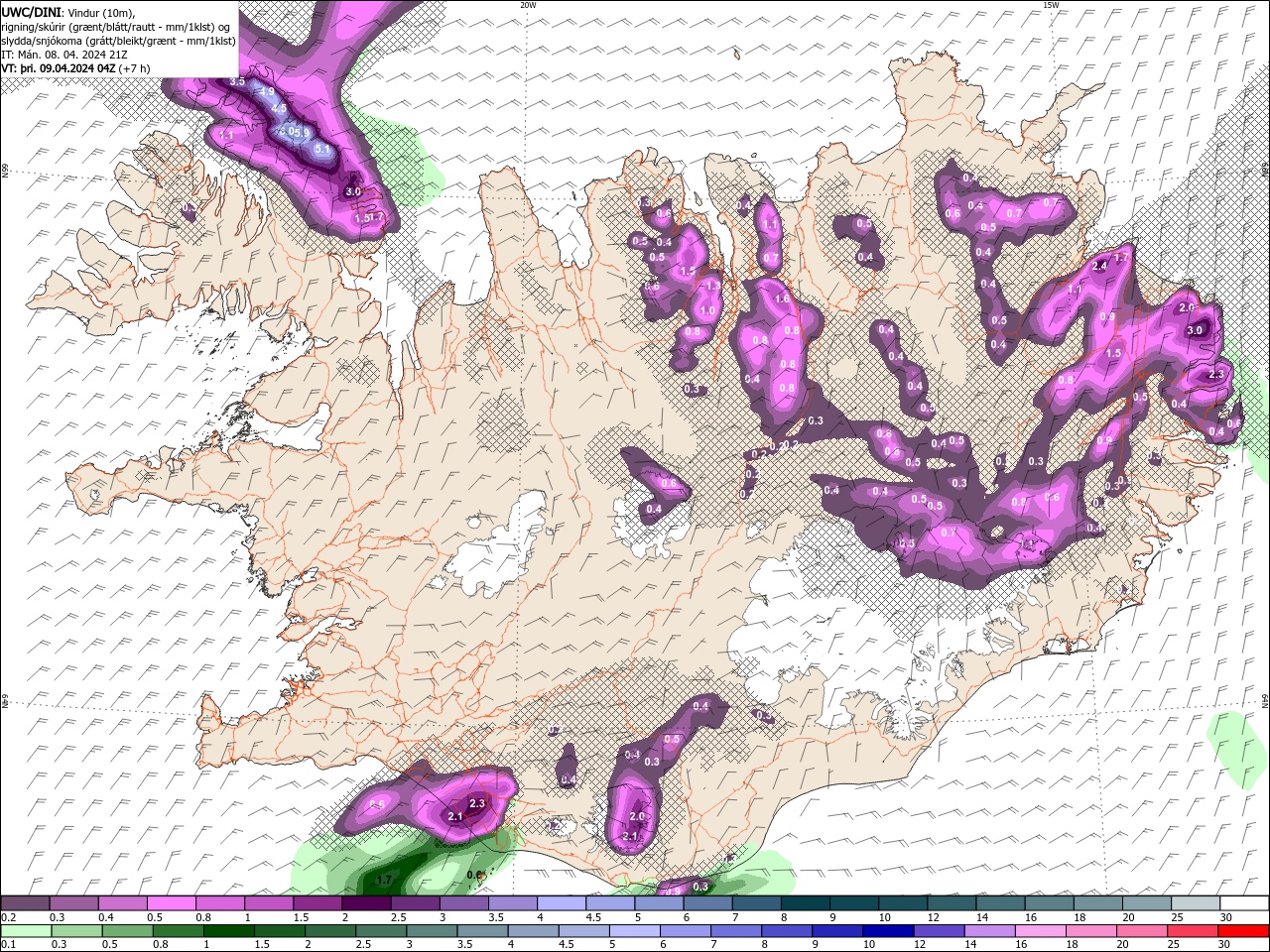
Task: Select the white swatch ending the snow legend
Action: coord(1243,903)
